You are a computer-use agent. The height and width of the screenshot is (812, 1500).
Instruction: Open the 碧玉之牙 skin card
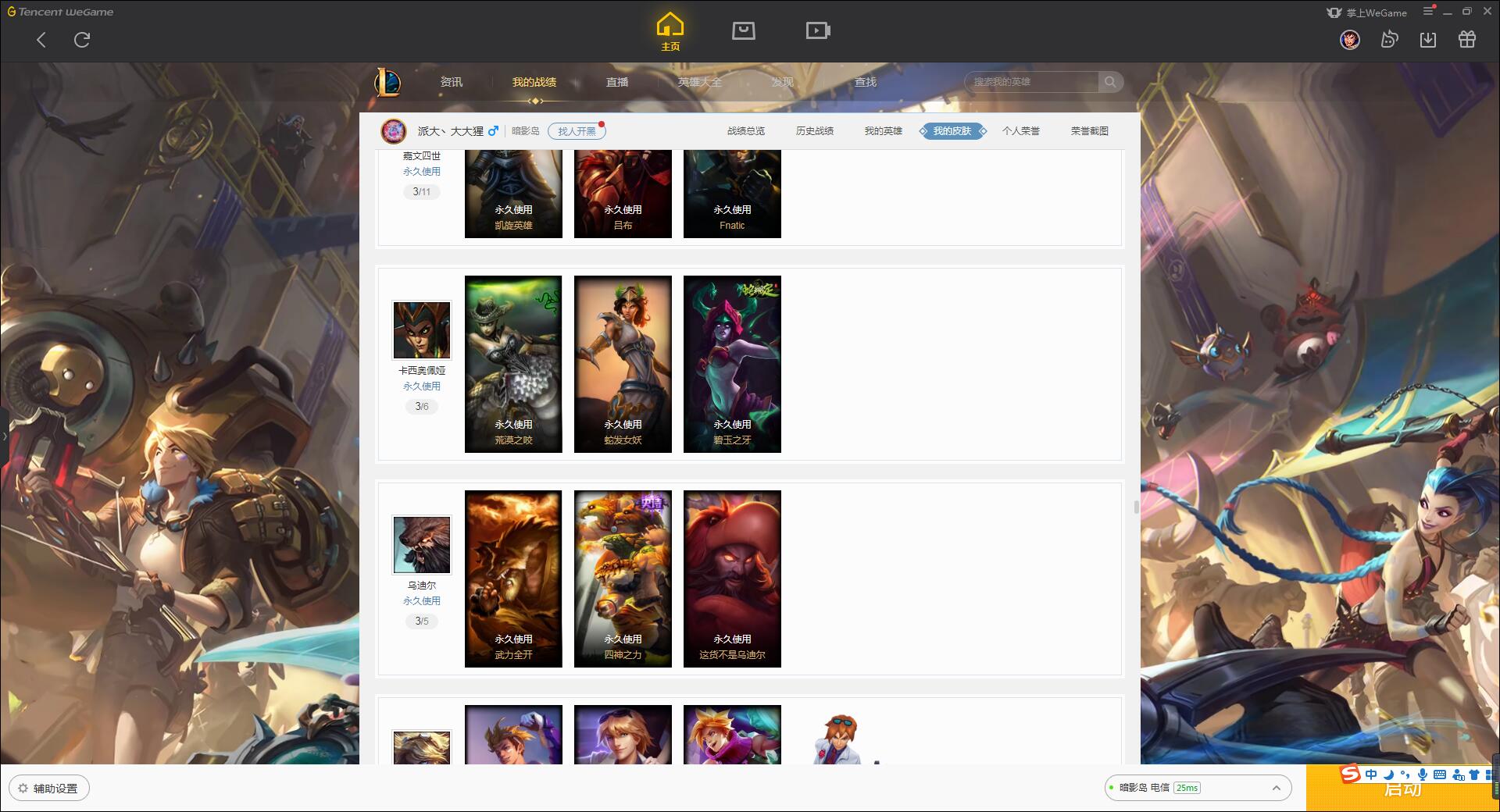click(x=732, y=364)
